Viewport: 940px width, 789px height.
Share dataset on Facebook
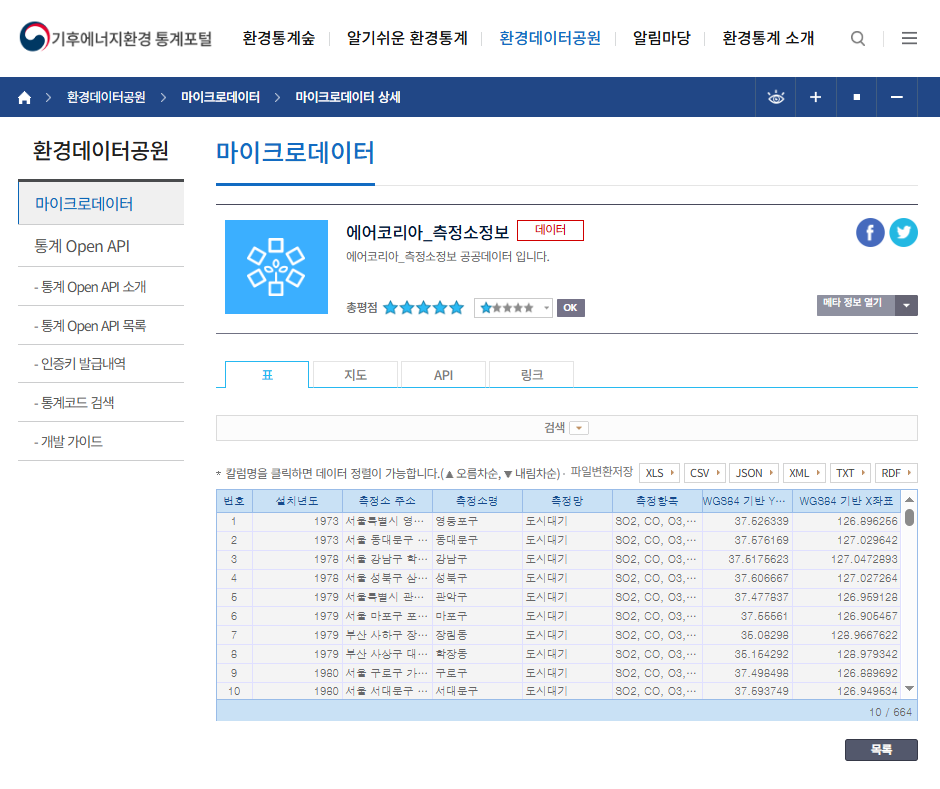[x=870, y=232]
